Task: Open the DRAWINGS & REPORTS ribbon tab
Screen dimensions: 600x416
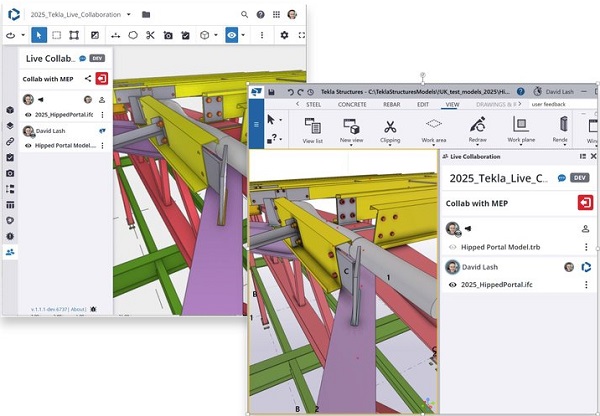Action: [x=496, y=104]
